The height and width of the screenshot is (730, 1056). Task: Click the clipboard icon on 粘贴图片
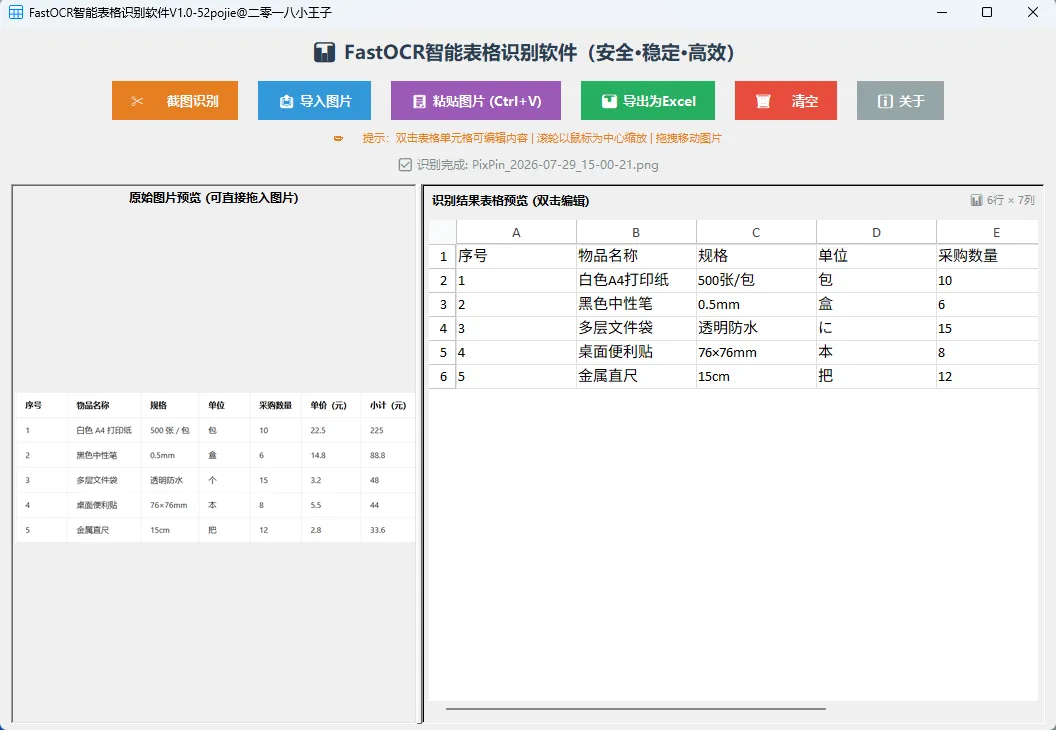click(419, 101)
